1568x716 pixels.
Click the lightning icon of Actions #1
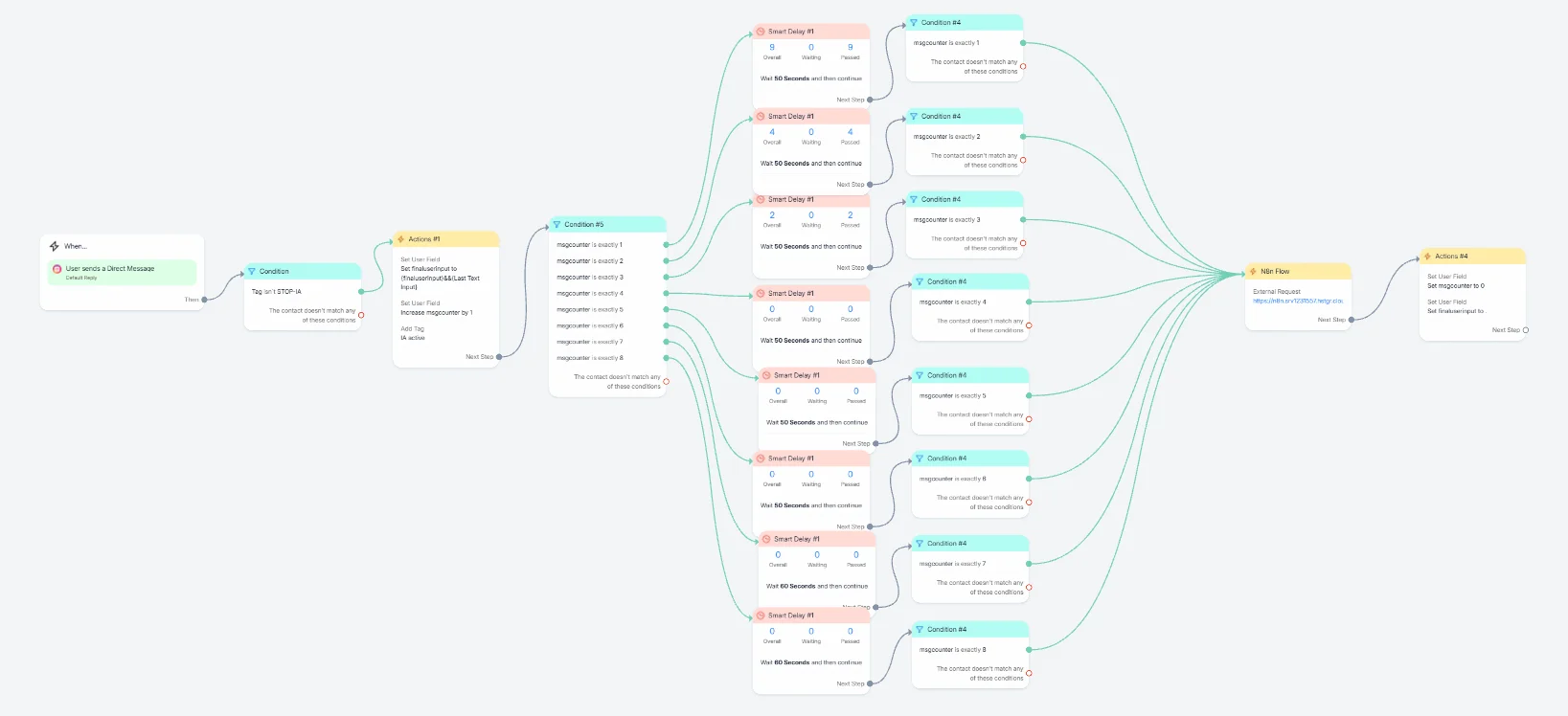tap(401, 239)
